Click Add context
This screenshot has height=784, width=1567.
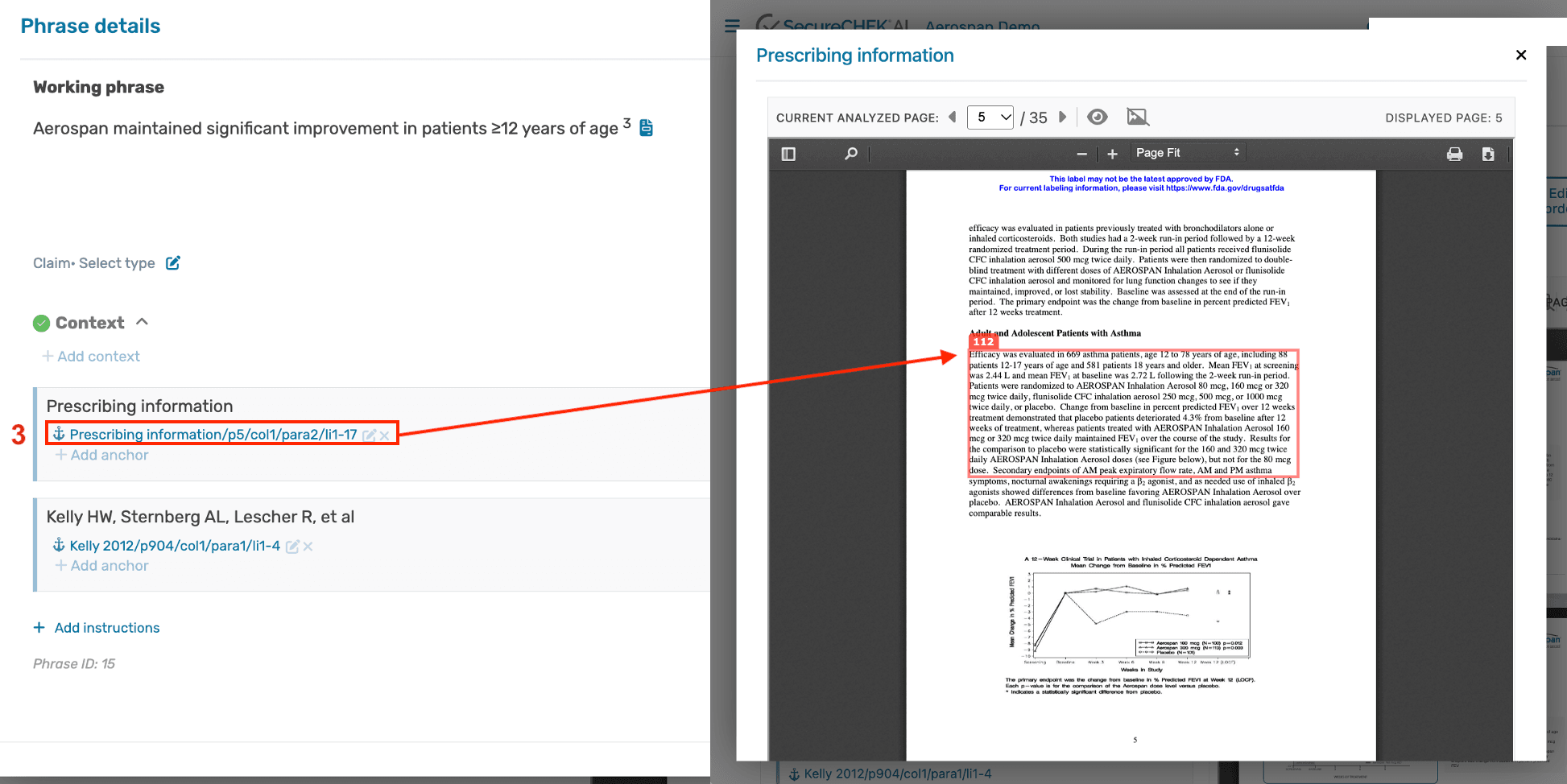91,357
